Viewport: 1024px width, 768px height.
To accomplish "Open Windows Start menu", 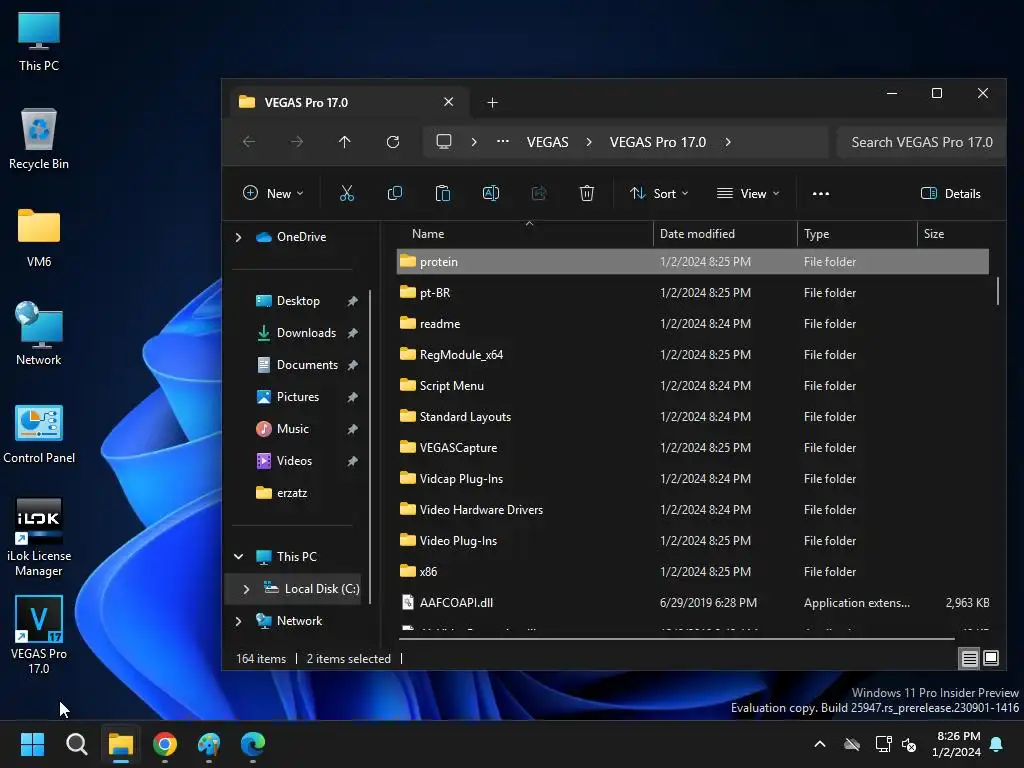I will click(32, 744).
